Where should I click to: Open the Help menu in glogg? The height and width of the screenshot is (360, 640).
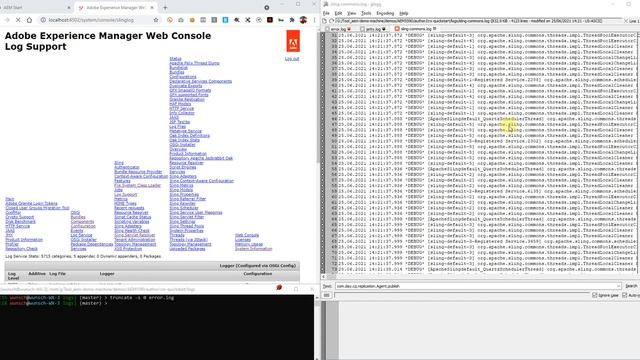coord(404,13)
